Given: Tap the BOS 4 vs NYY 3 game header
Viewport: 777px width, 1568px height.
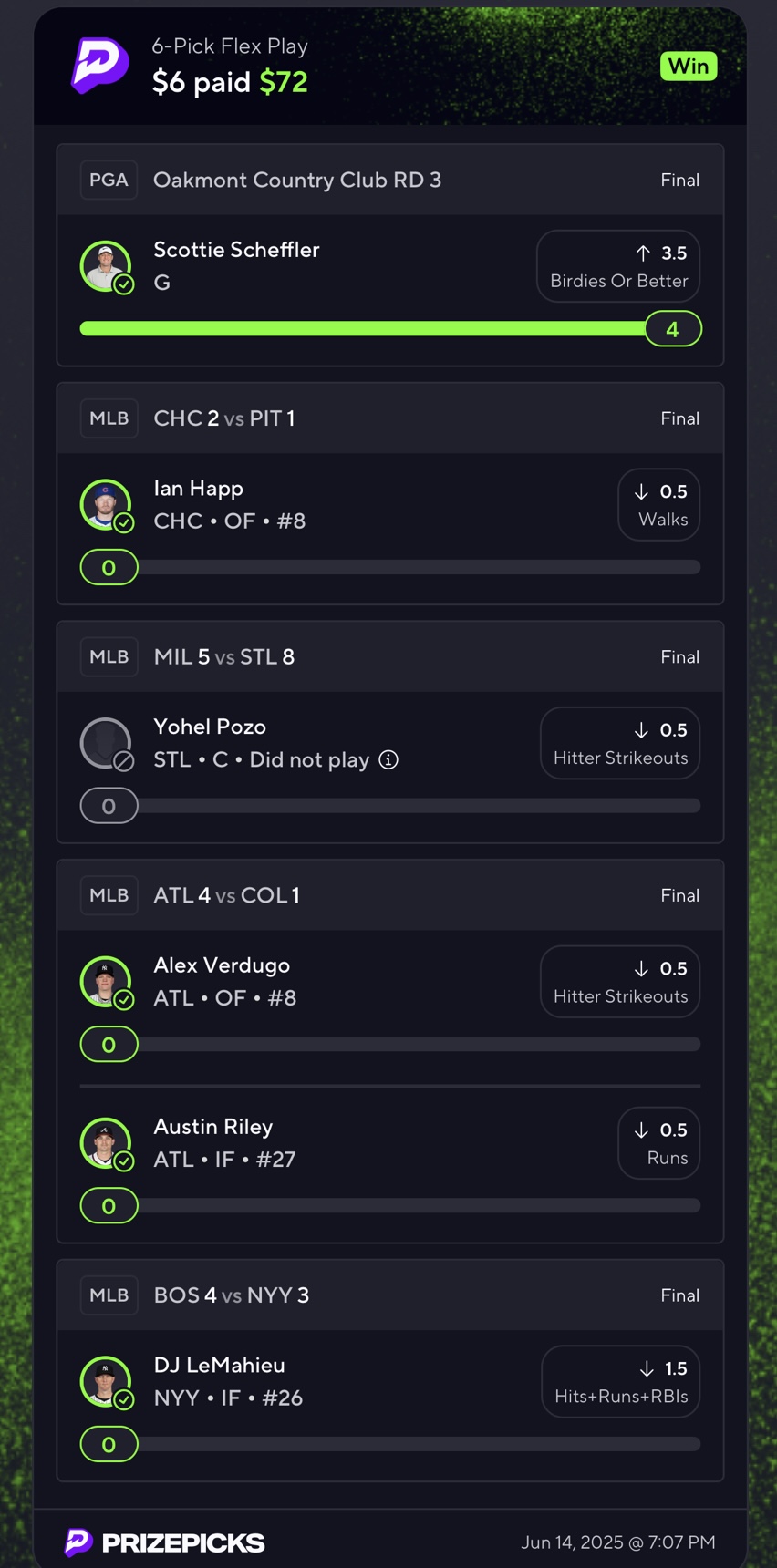Looking at the screenshot, I should tap(390, 1295).
